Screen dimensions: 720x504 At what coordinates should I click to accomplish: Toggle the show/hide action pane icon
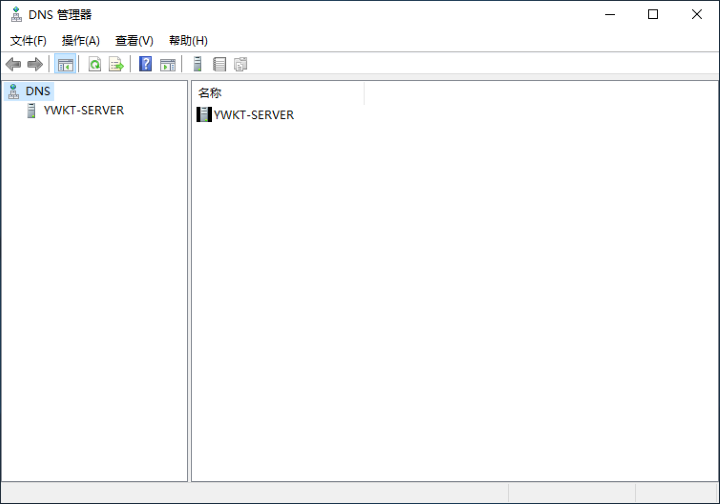pyautogui.click(x=168, y=65)
